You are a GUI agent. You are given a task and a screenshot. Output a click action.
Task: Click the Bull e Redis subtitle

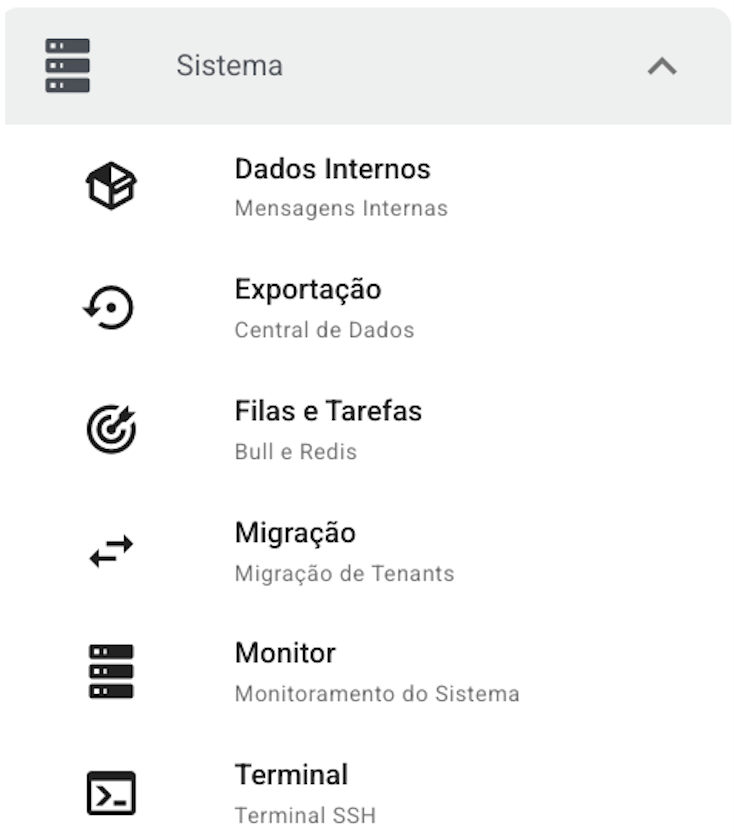click(x=295, y=451)
